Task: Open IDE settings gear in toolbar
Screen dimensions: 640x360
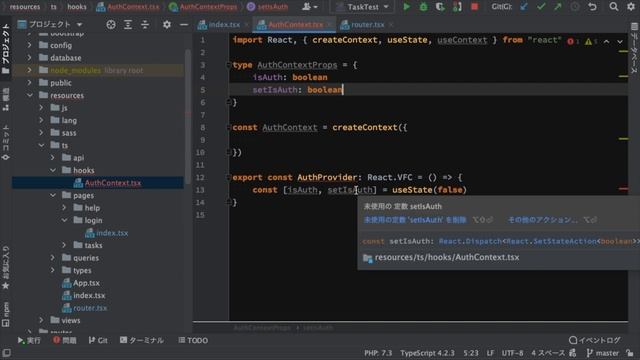Action: pyautogui.click(x=631, y=7)
